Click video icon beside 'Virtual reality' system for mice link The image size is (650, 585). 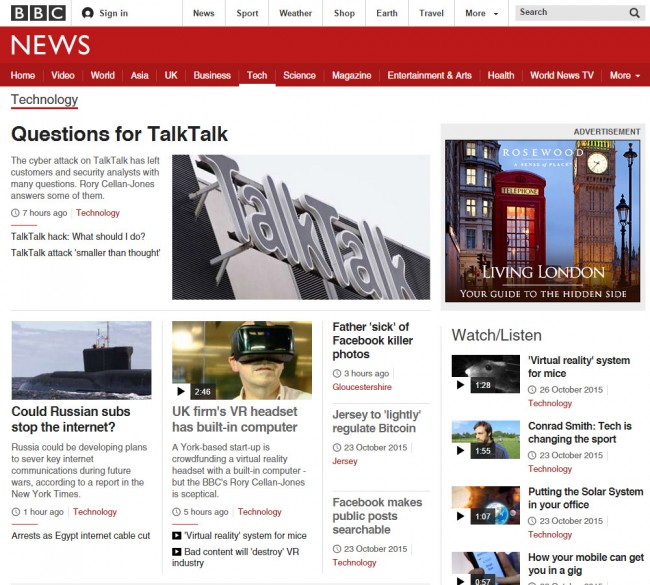[x=177, y=536]
